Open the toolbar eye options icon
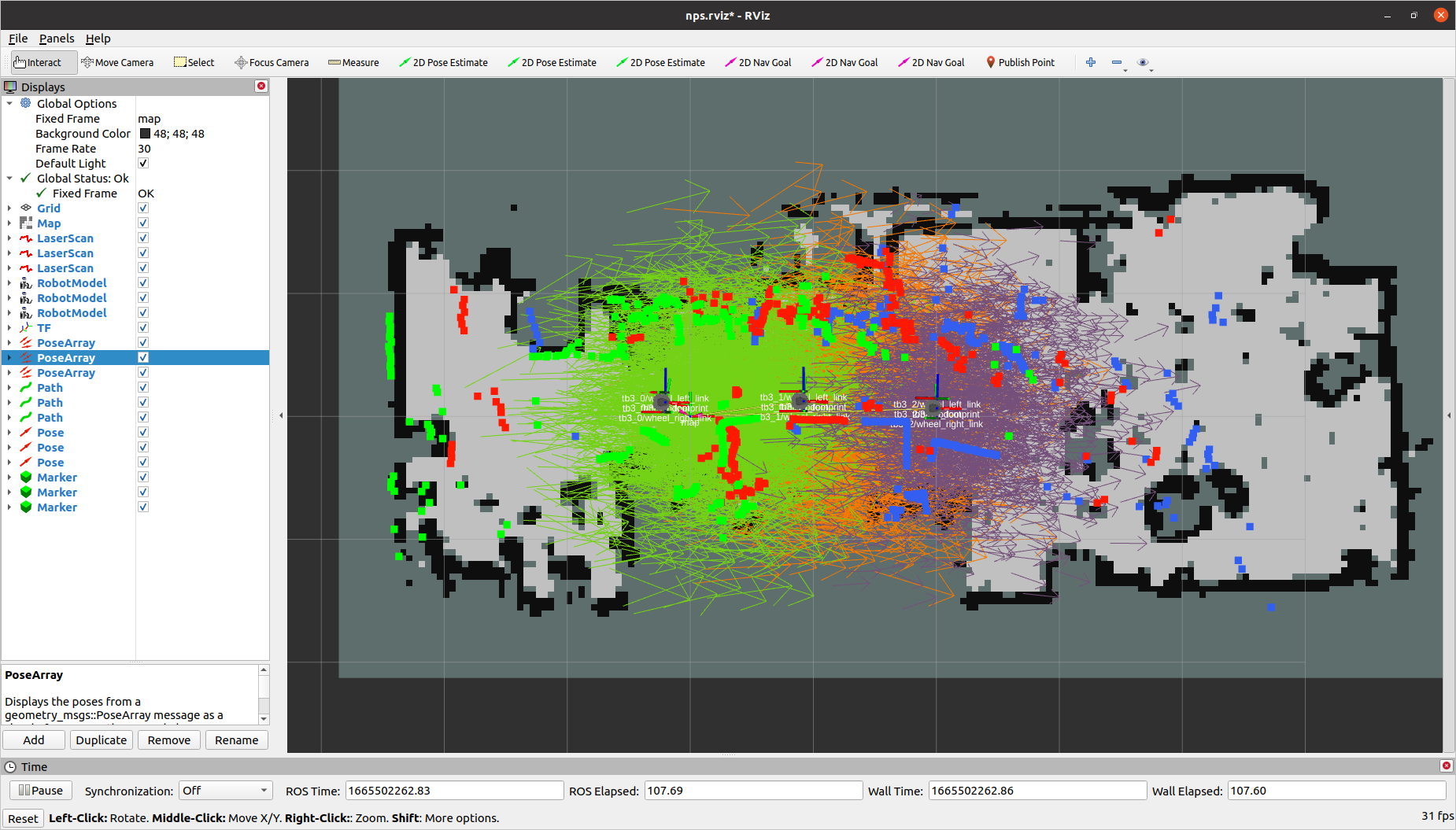Viewport: 1456px width, 830px height. click(1144, 62)
